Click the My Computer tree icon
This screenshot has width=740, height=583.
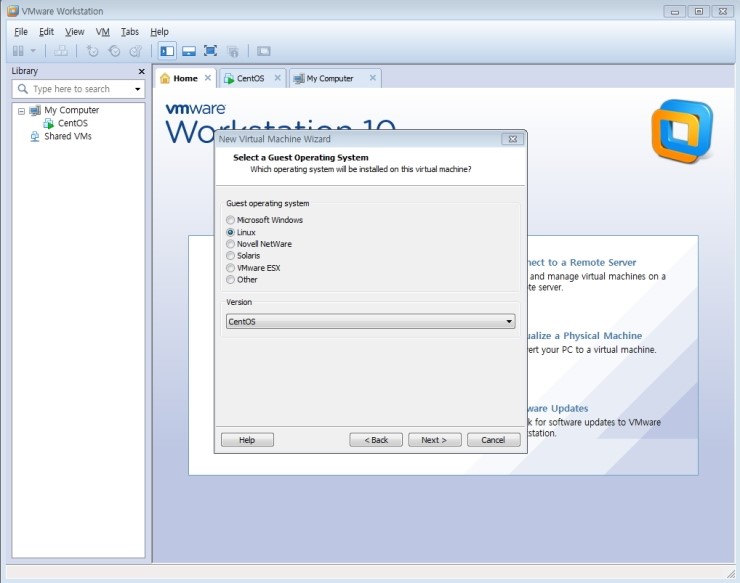35,110
